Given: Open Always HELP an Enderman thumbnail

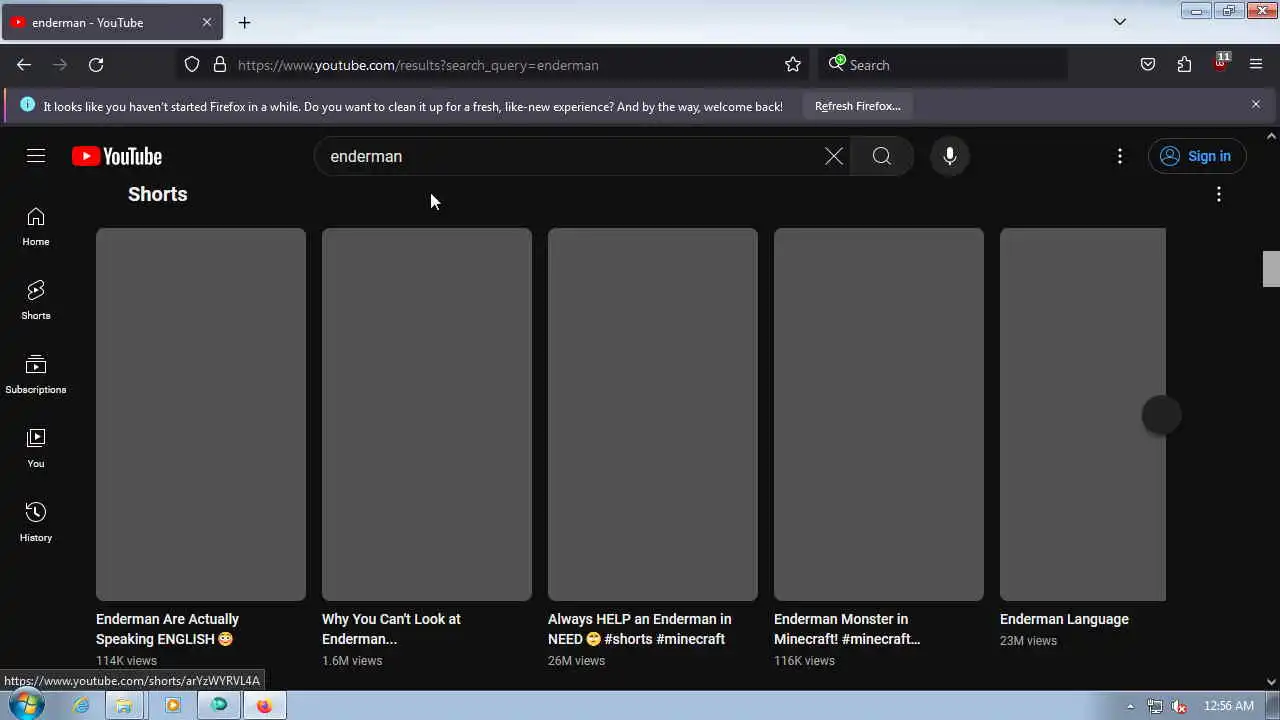Looking at the screenshot, I should tap(653, 414).
